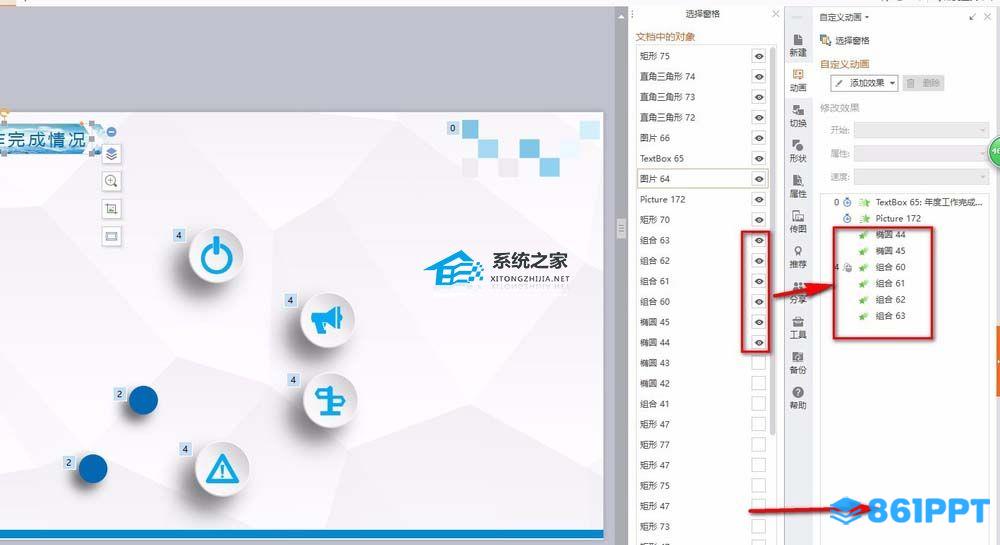Image resolution: width=1000 pixels, height=545 pixels.
Task: Click the layers icon on floating toolbar
Action: [x=111, y=154]
